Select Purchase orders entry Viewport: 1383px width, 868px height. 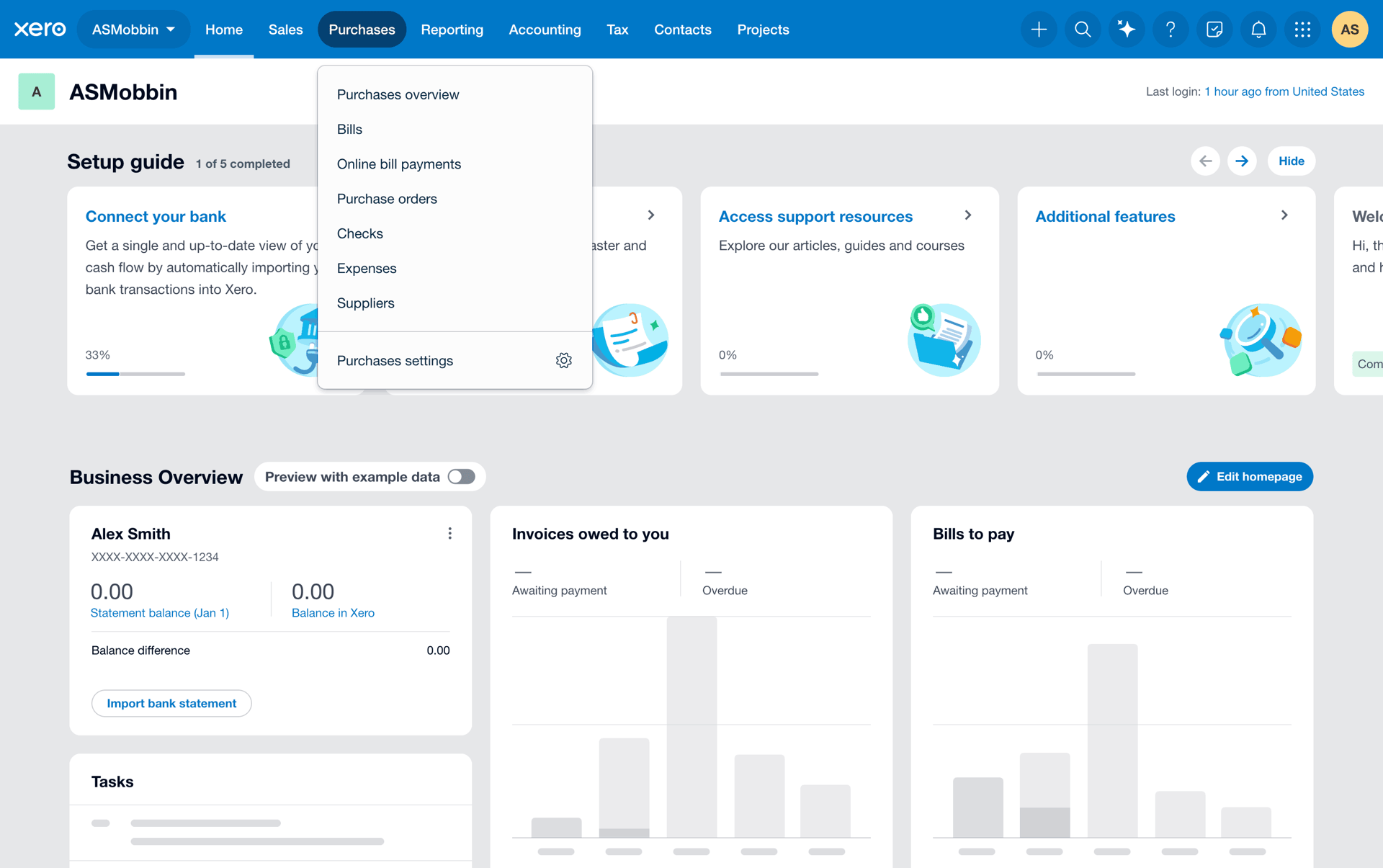click(x=455, y=198)
